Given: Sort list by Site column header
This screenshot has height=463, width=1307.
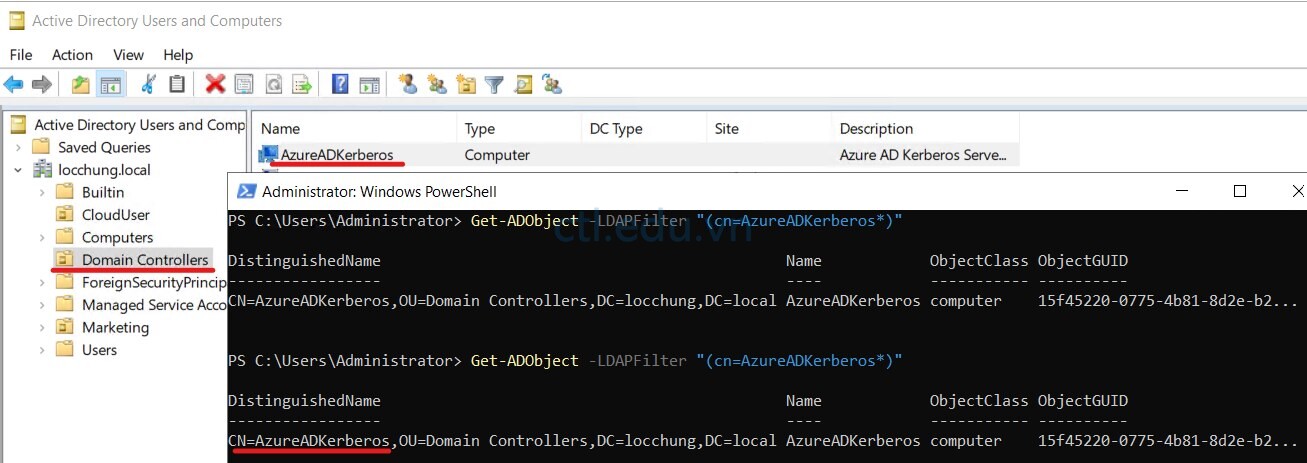Looking at the screenshot, I should 768,129.
